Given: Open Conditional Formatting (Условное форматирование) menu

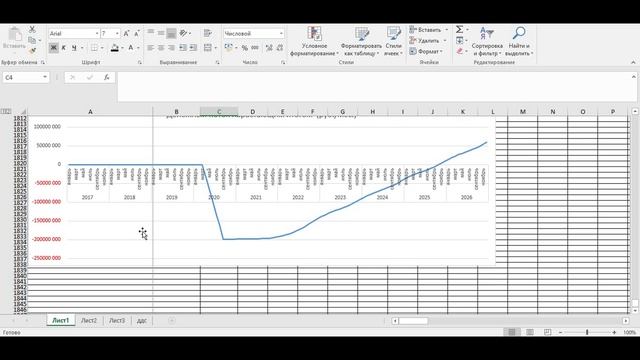Looking at the screenshot, I should (314, 41).
